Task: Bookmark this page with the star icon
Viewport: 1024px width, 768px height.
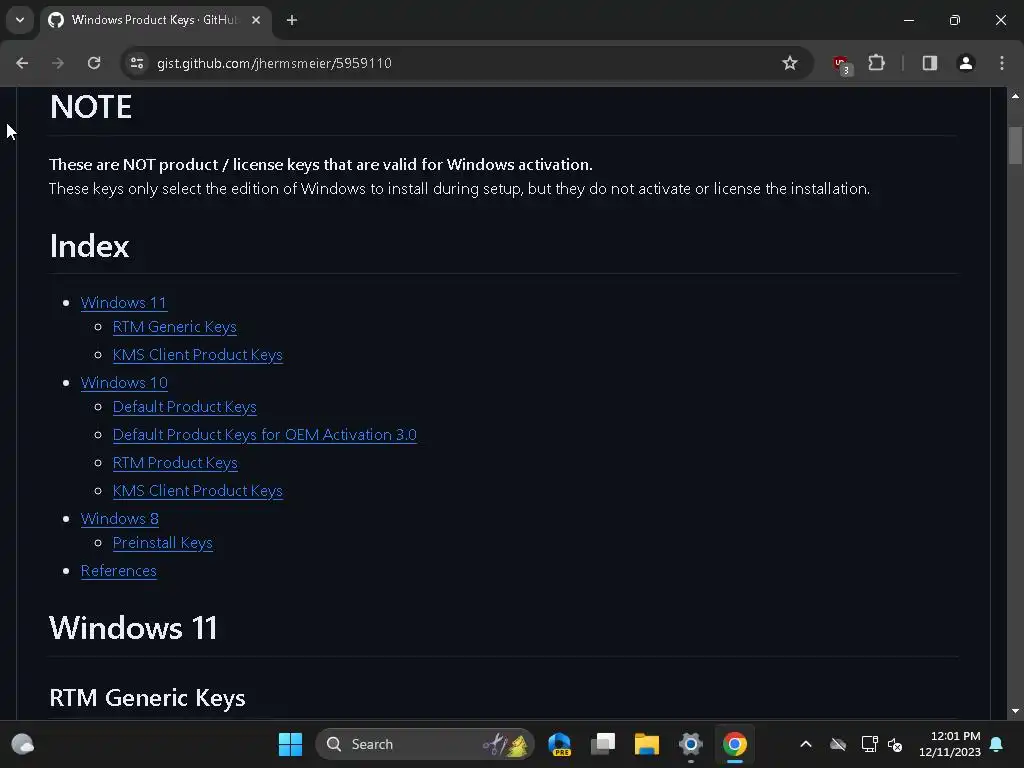Action: [x=790, y=63]
